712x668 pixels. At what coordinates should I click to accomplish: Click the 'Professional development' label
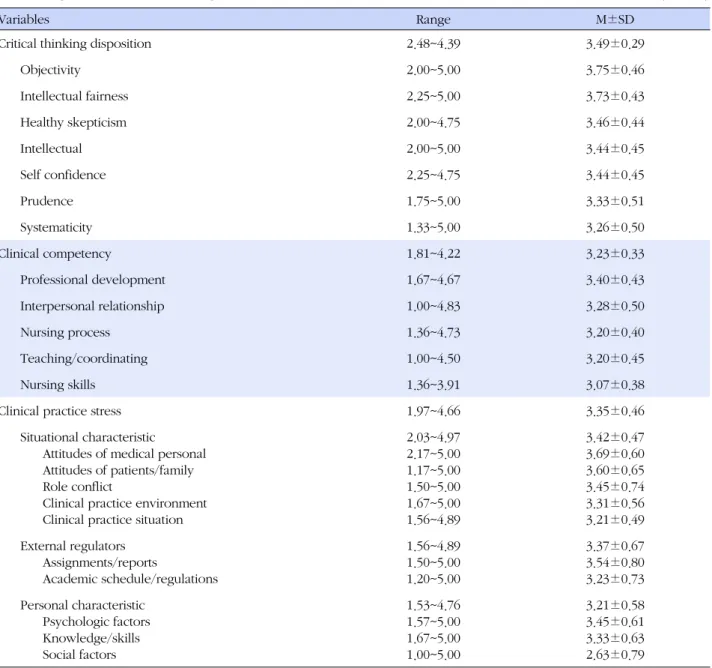pyautogui.click(x=93, y=280)
